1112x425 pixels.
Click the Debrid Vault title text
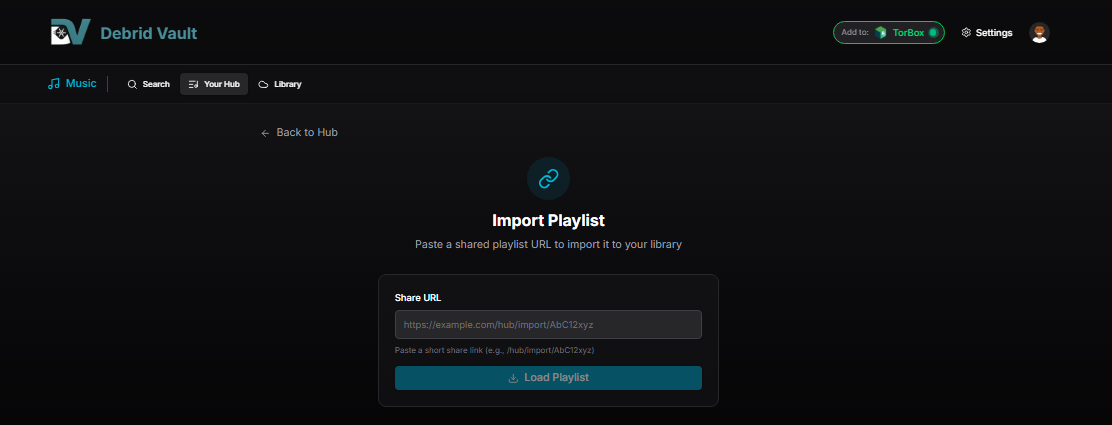pyautogui.click(x=149, y=33)
